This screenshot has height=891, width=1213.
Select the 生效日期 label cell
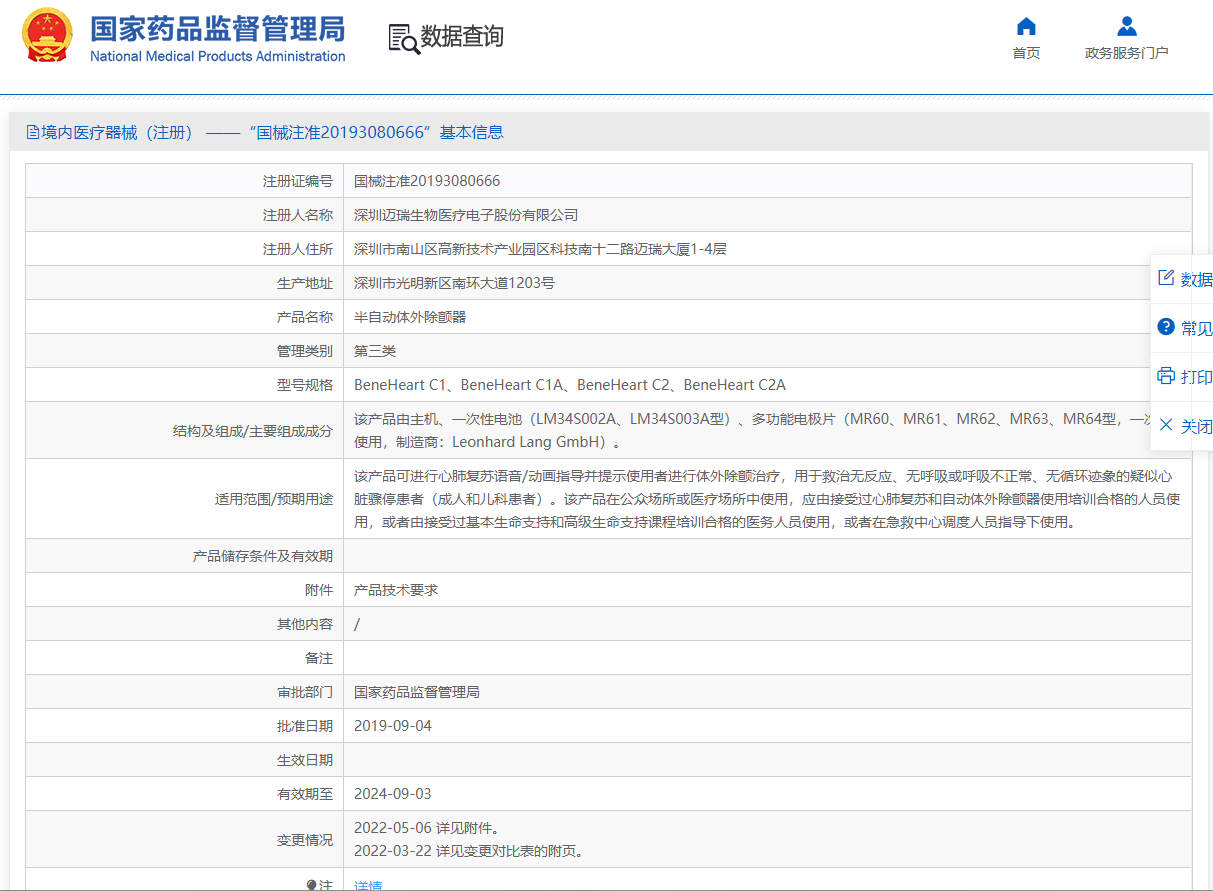(x=185, y=760)
